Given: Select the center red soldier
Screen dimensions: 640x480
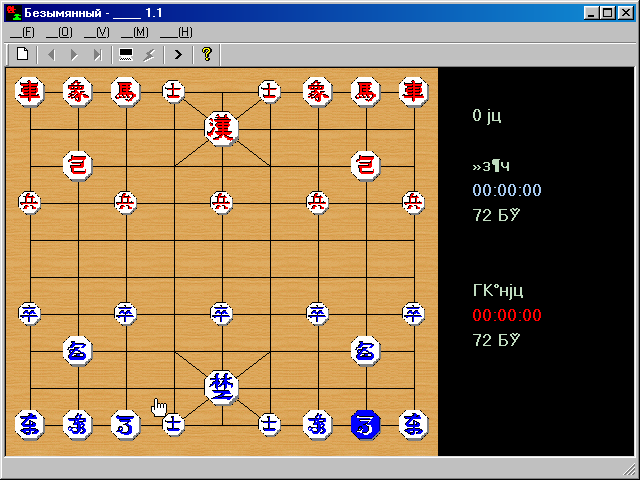Looking at the screenshot, I should [222, 203].
